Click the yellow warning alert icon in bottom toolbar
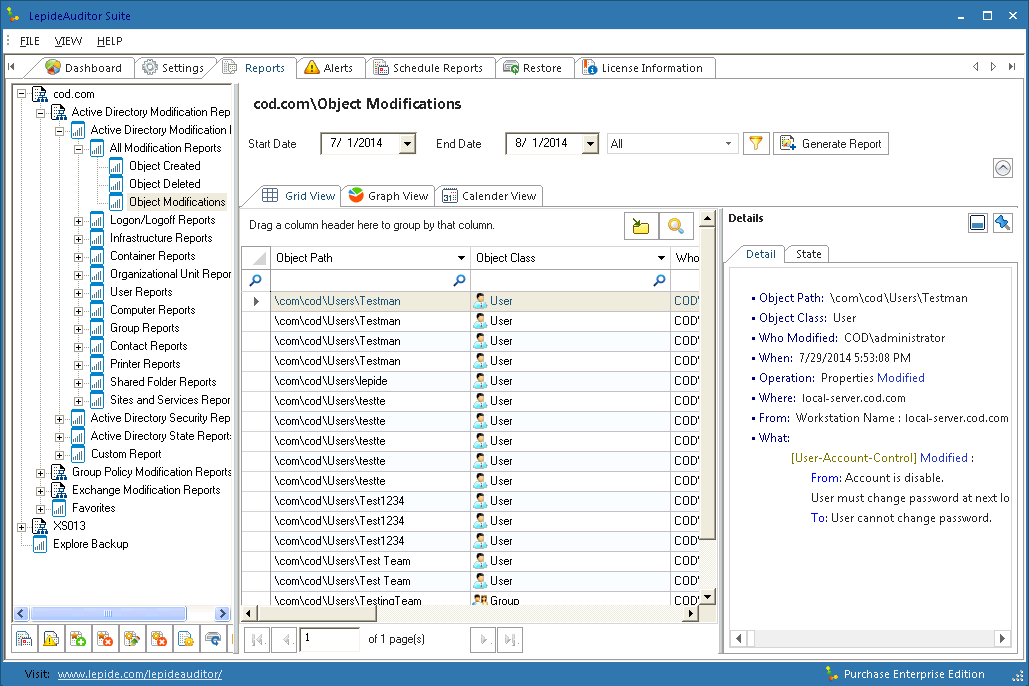 (x=51, y=639)
